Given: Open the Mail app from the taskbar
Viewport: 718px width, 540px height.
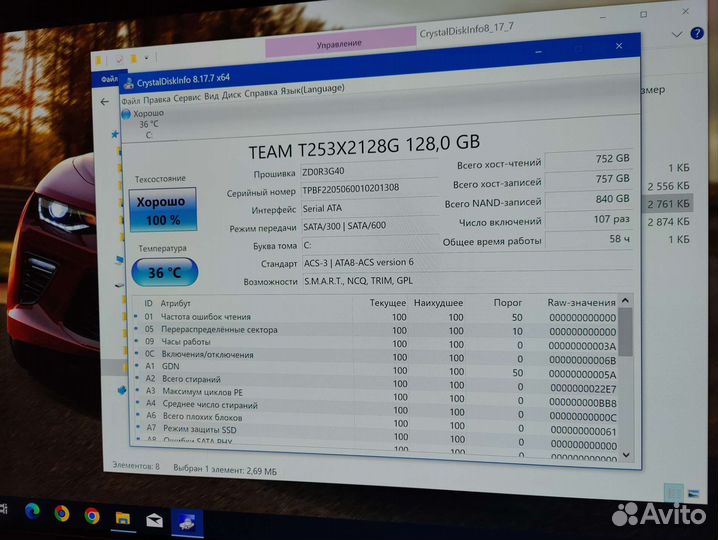Looking at the screenshot, I should click(154, 520).
